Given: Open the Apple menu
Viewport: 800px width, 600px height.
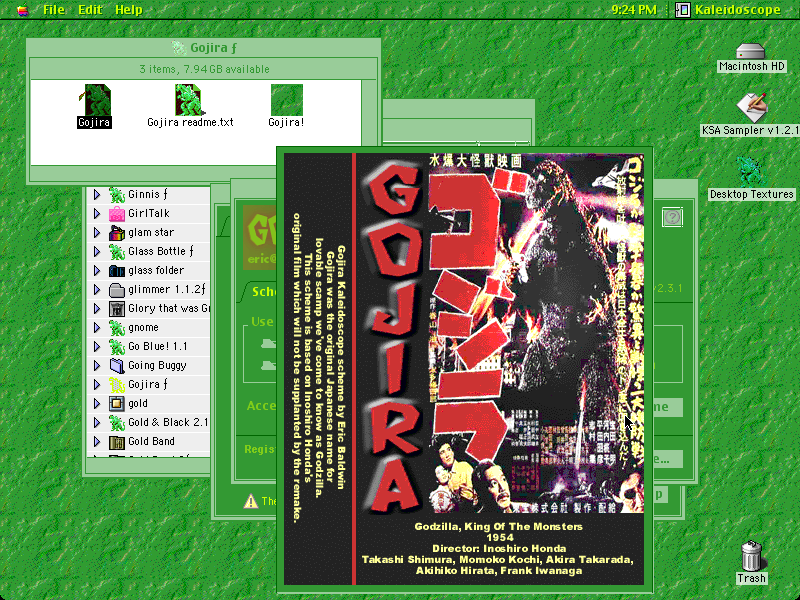Looking at the screenshot, I should (22, 10).
